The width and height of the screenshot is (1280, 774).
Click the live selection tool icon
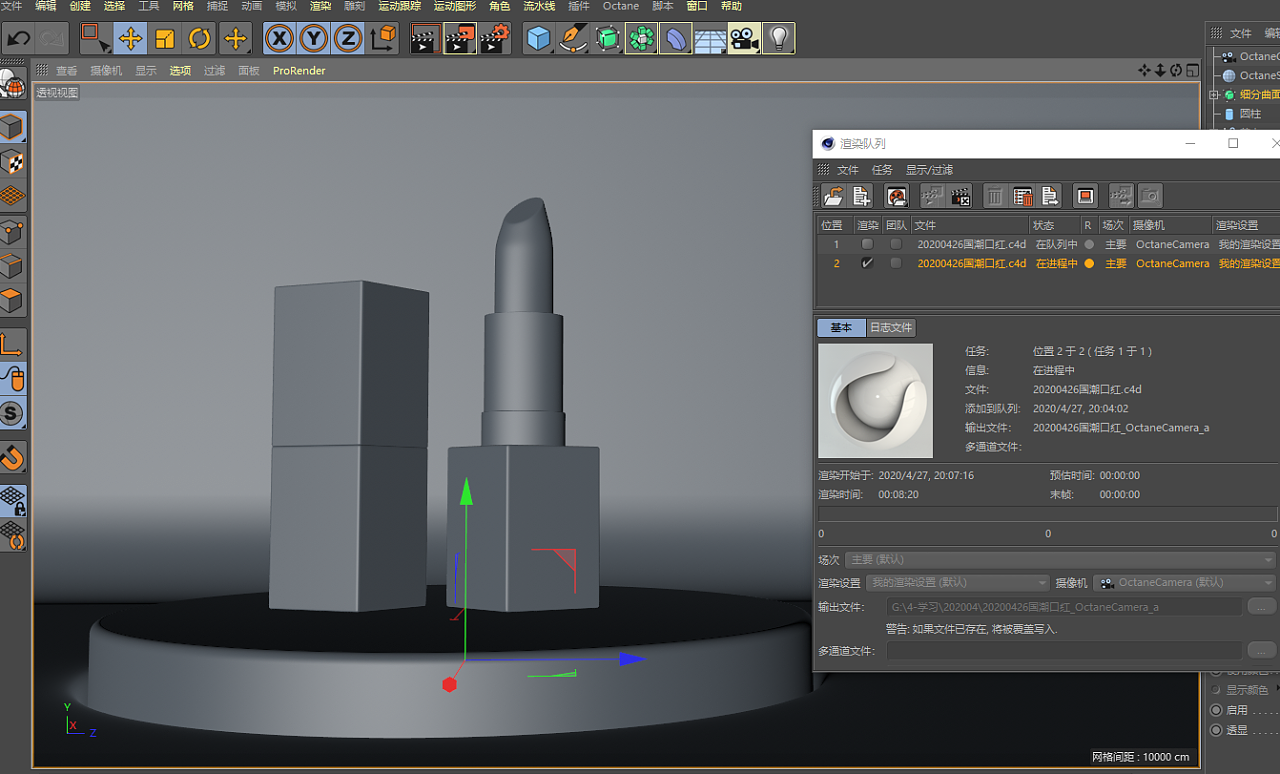pyautogui.click(x=96, y=39)
